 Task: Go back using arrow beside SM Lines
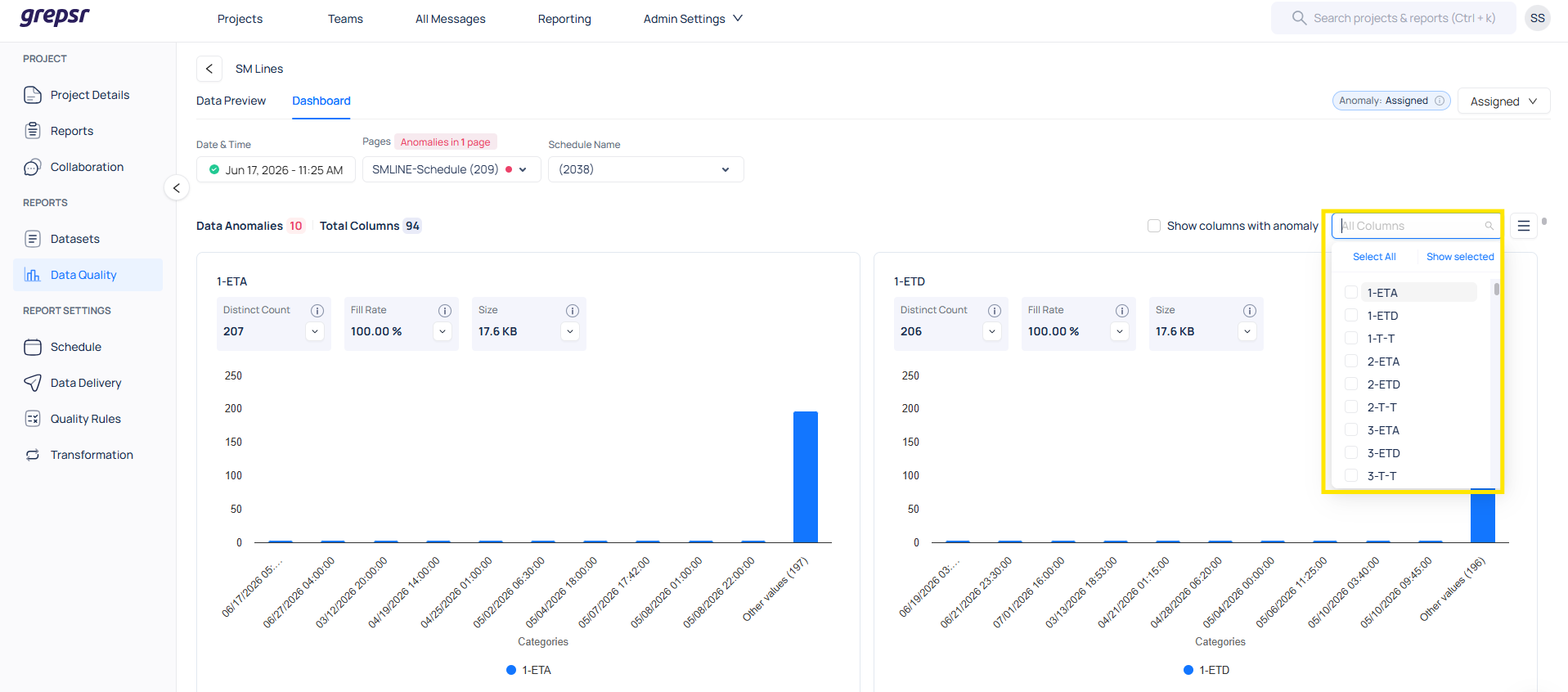pyautogui.click(x=209, y=69)
